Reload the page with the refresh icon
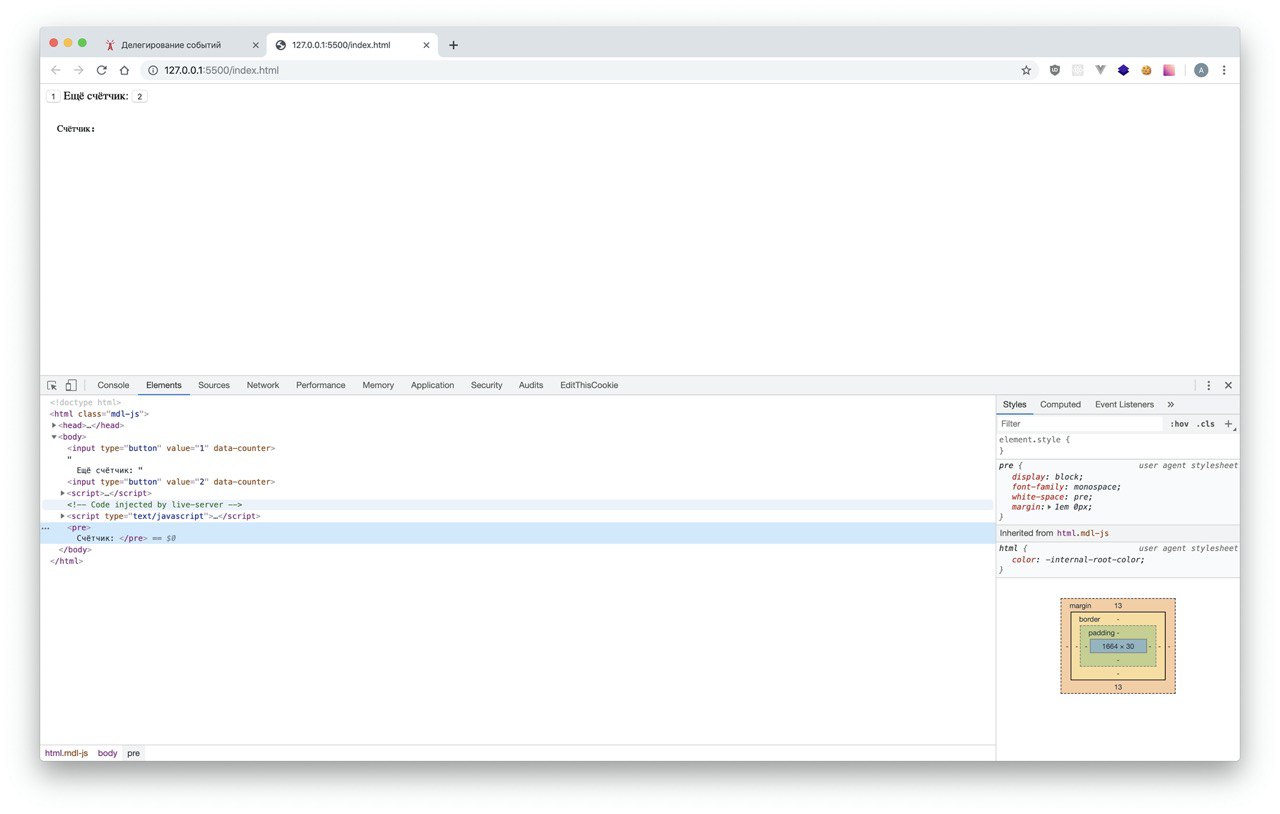Image resolution: width=1280 pixels, height=814 pixels. click(101, 70)
